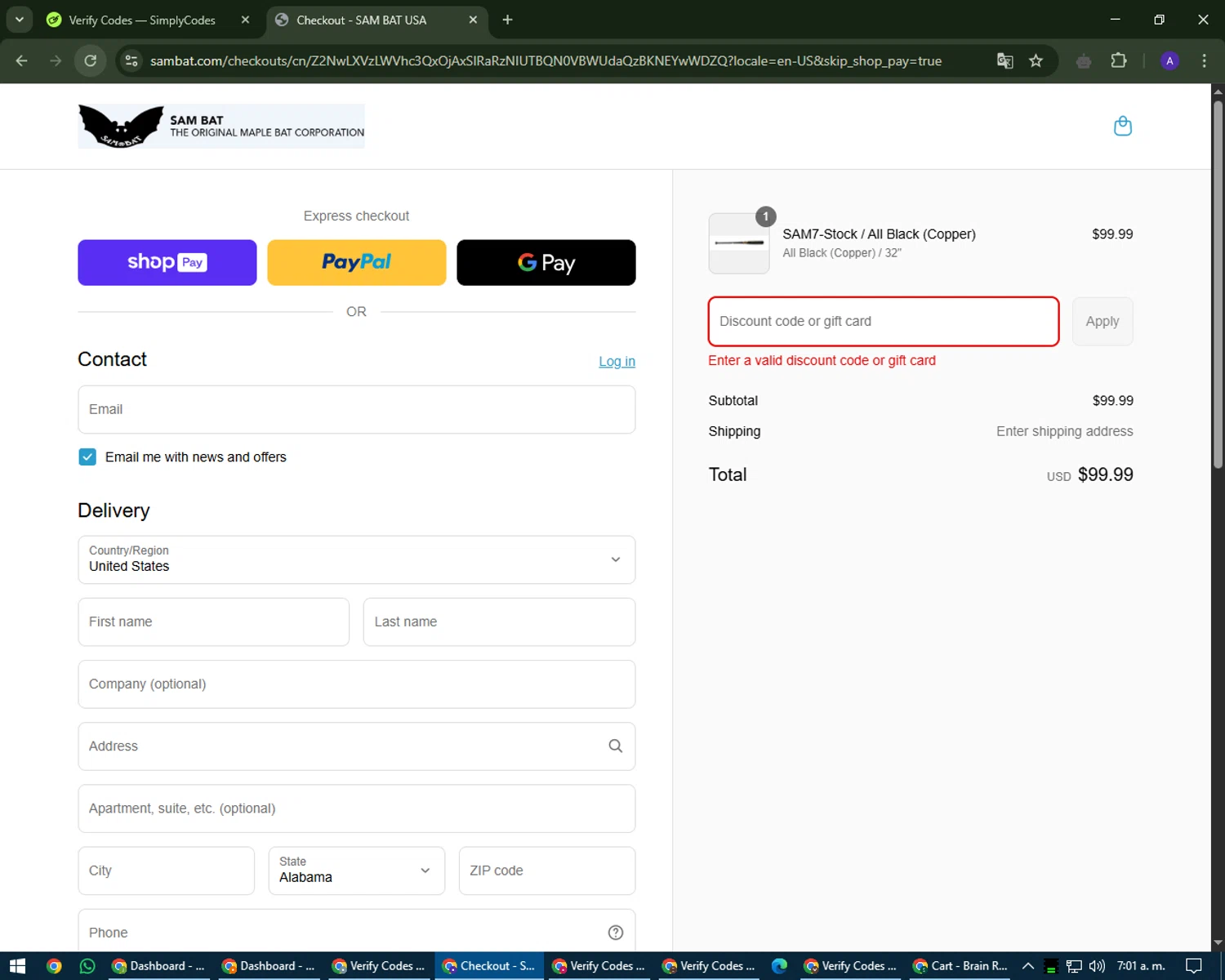Click the Apply discount button

click(x=1102, y=321)
